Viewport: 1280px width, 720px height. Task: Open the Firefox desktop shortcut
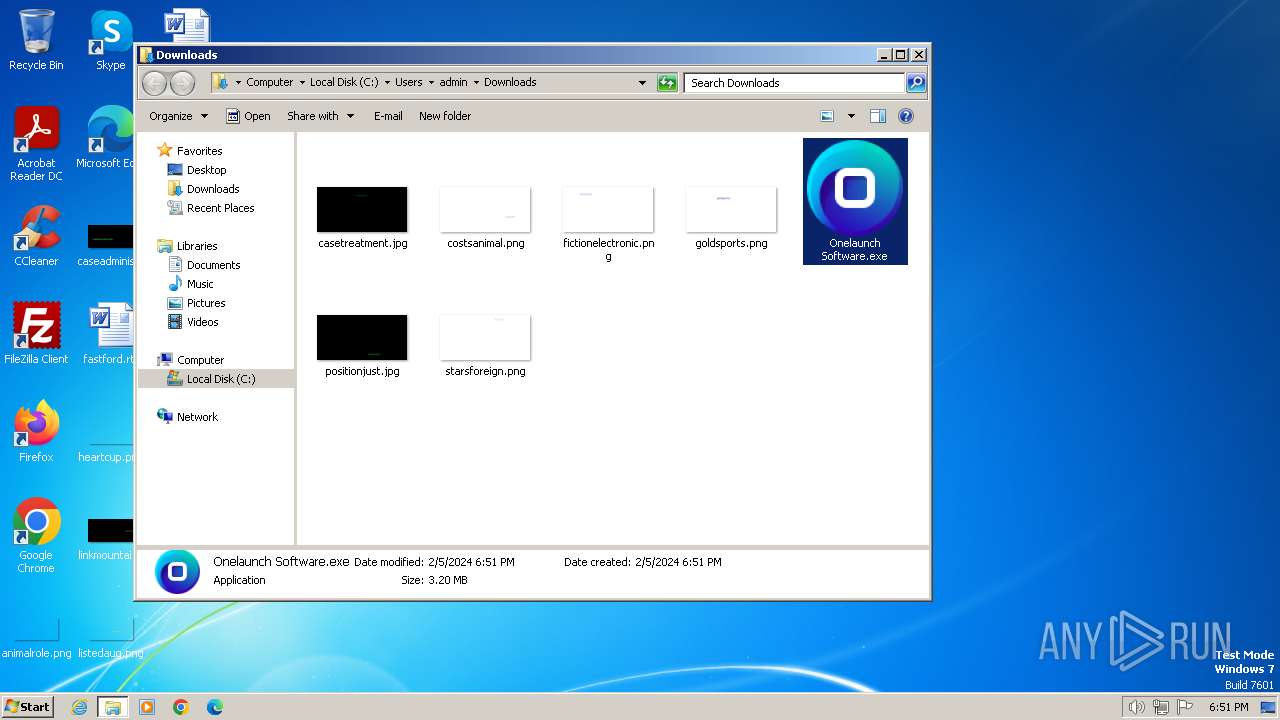36,431
